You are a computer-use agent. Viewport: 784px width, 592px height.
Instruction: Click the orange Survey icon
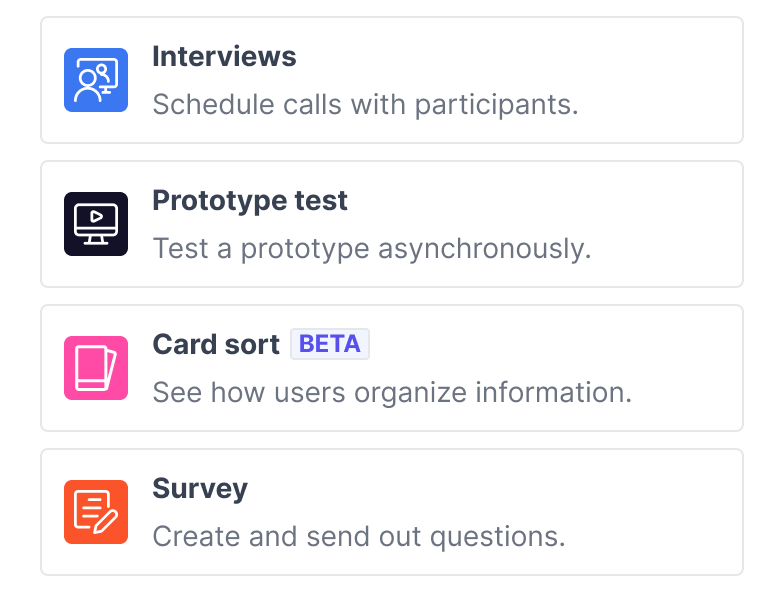click(96, 512)
